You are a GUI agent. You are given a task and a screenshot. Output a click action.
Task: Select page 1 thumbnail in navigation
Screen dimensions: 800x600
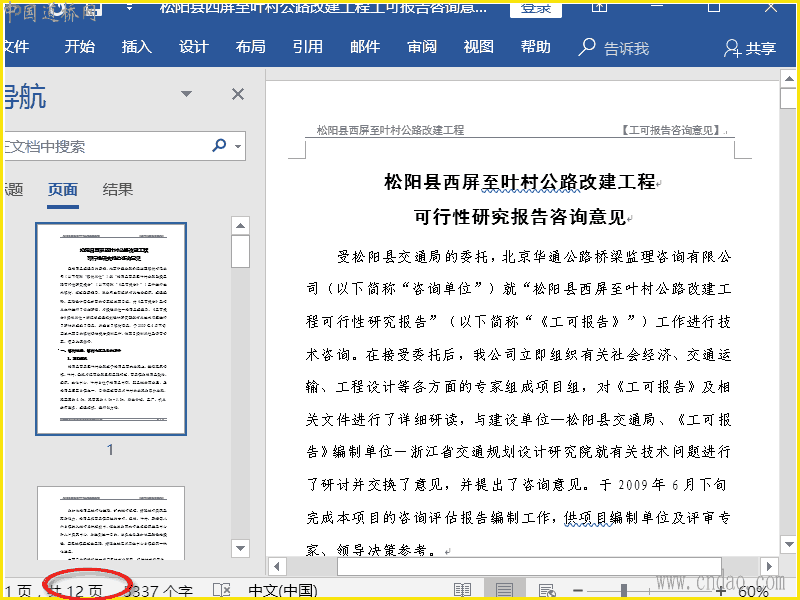coord(110,329)
